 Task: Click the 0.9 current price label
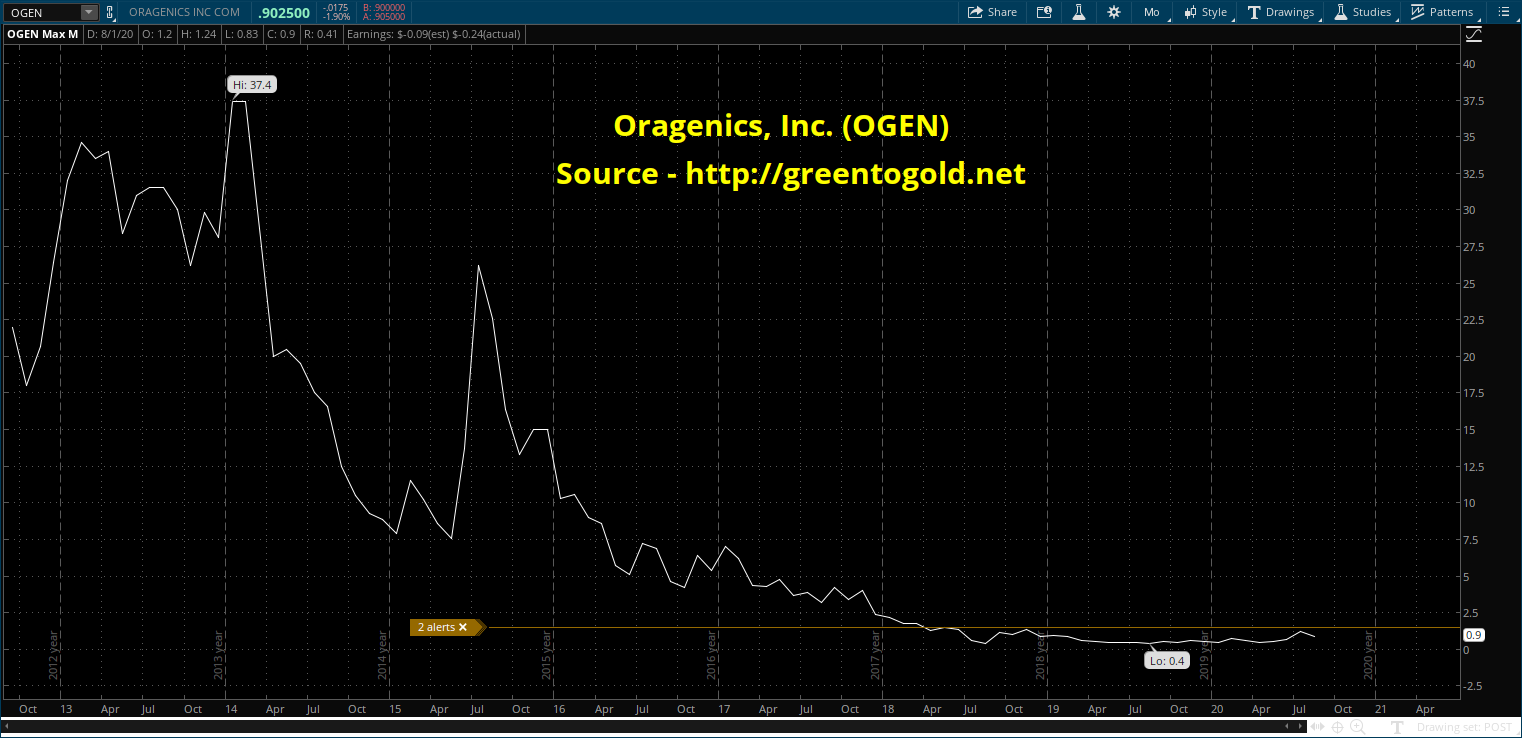pyautogui.click(x=1472, y=634)
